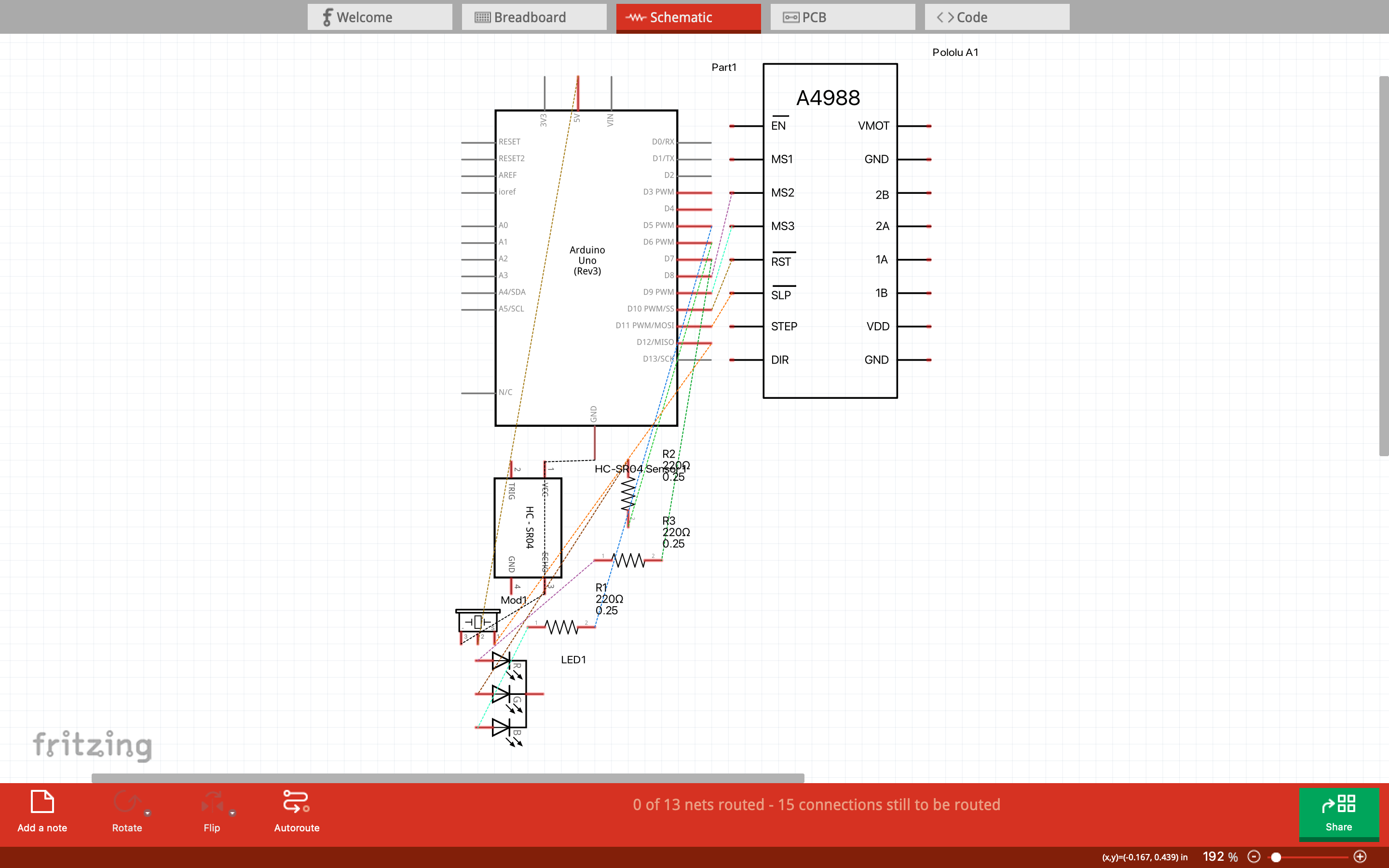
Task: Open the Welcome tab
Action: click(380, 17)
